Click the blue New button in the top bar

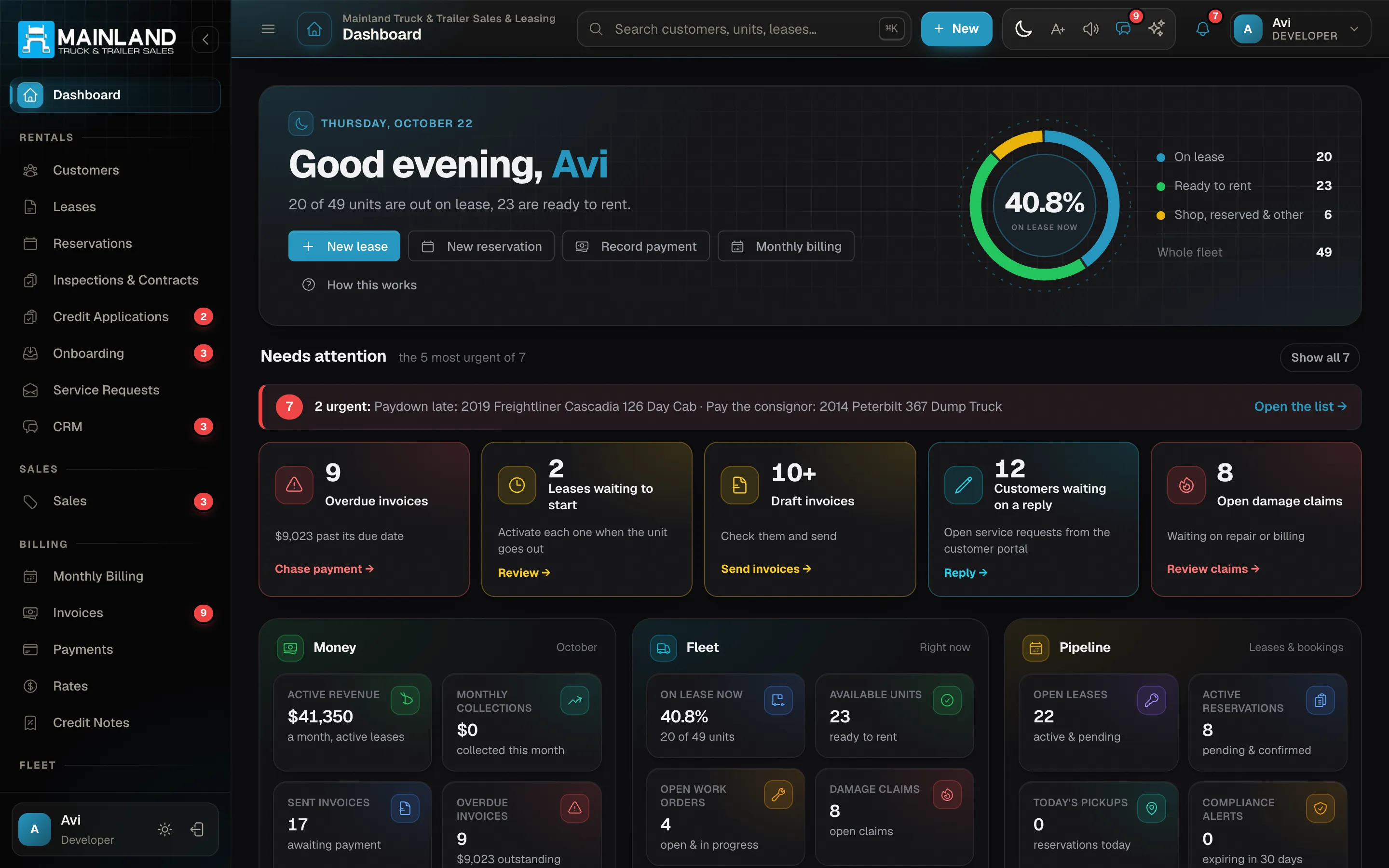point(956,29)
